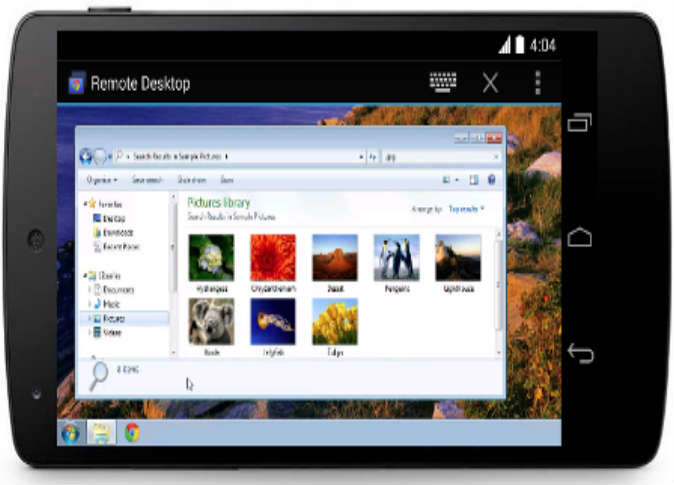
Task: Open the Explorer help question-mark icon
Action: pyautogui.click(x=492, y=180)
